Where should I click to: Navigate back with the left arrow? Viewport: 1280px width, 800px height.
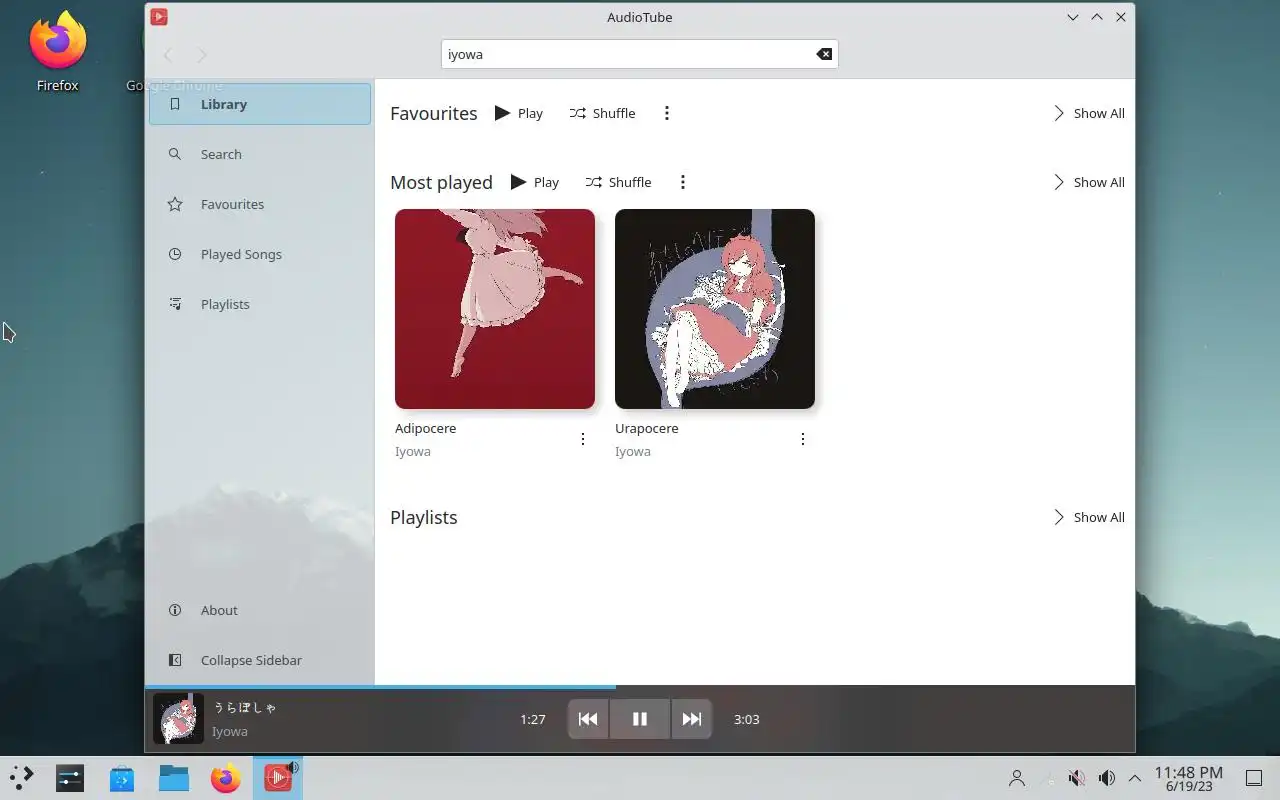pyautogui.click(x=168, y=54)
